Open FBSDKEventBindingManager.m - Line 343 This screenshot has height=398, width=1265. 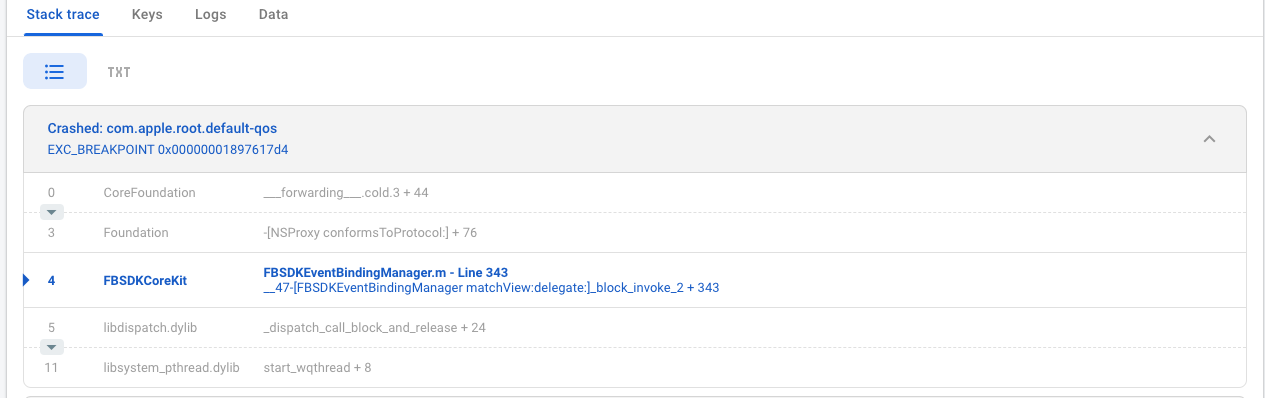[x=386, y=272]
